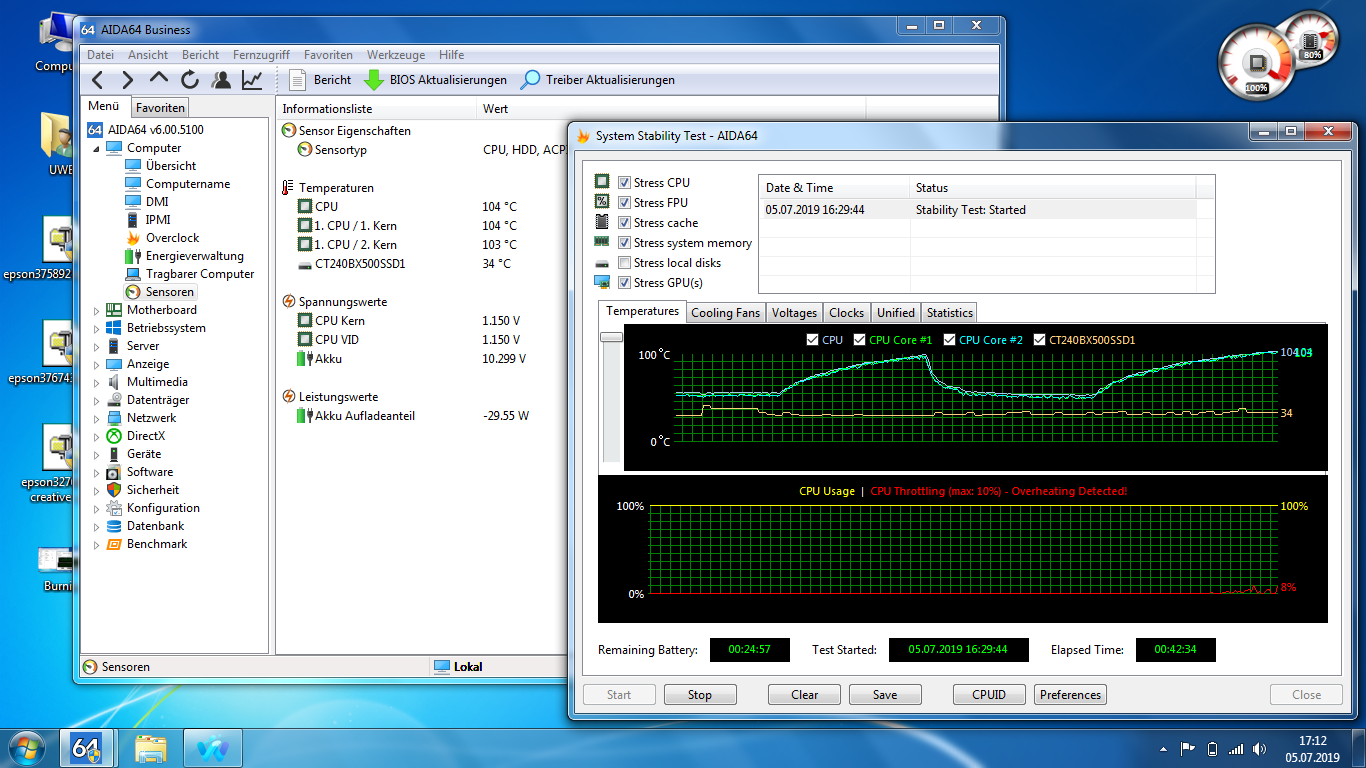Viewport: 1366px width, 768px height.
Task: Open the Werkzeuge menu
Action: (x=396, y=55)
